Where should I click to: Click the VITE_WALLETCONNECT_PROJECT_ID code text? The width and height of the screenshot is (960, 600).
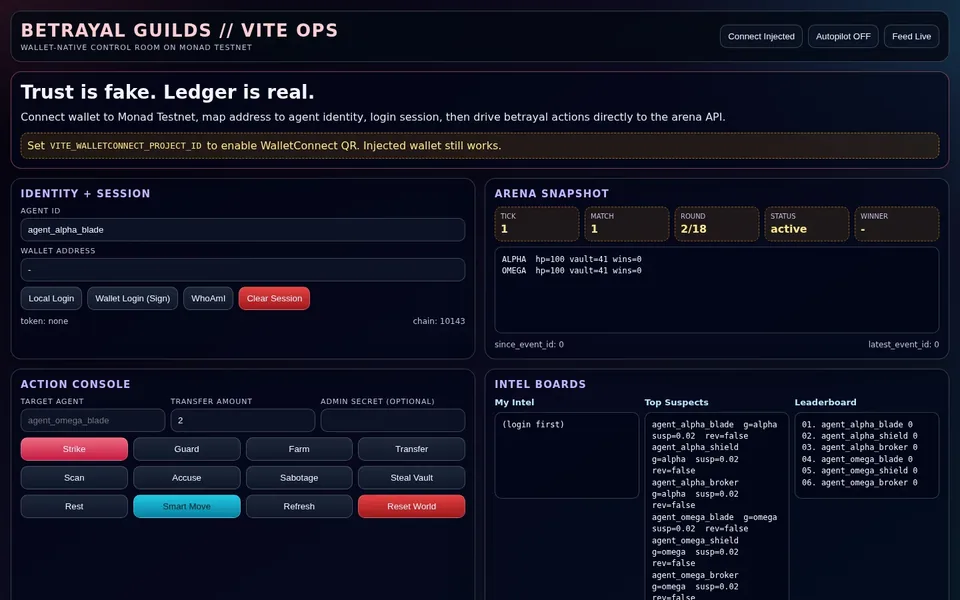coord(126,146)
